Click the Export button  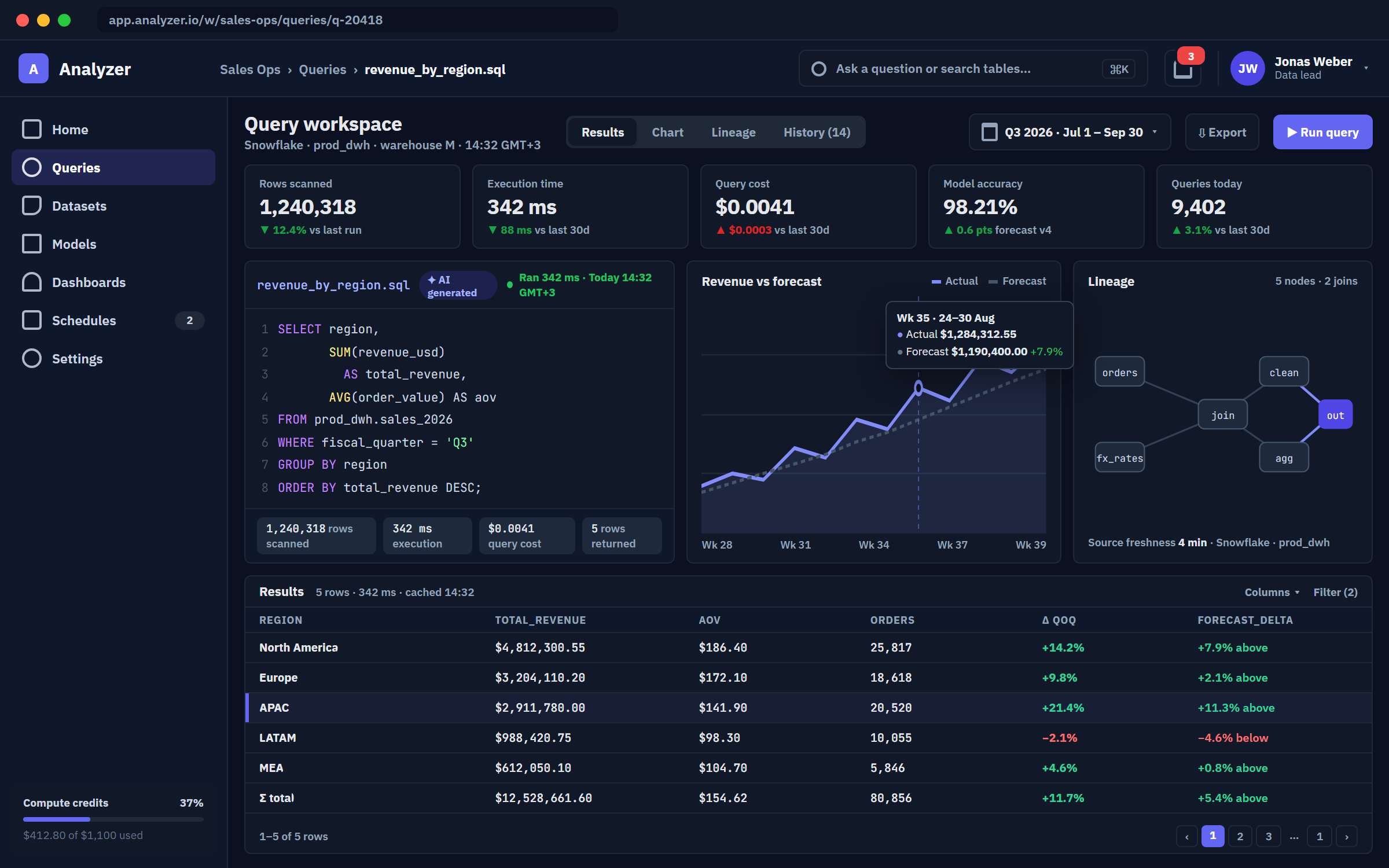point(1222,132)
